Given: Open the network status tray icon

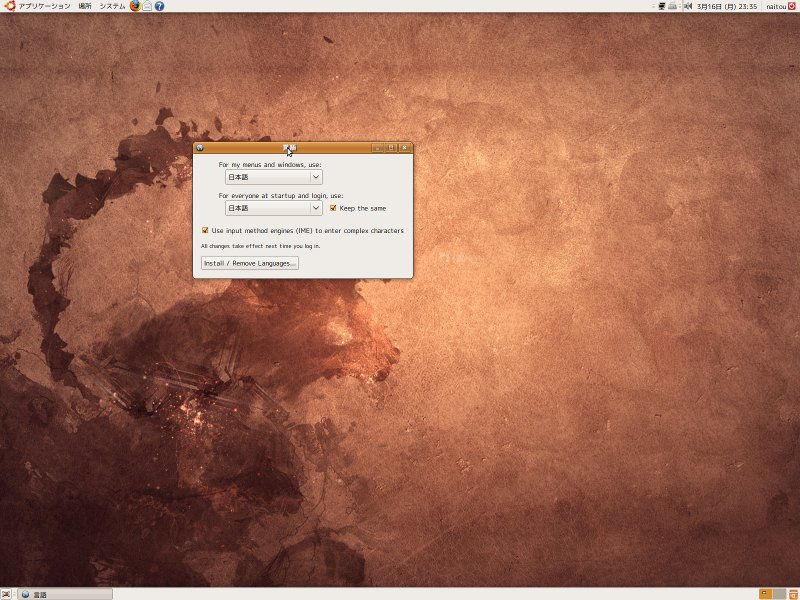Looking at the screenshot, I should pyautogui.click(x=662, y=6).
